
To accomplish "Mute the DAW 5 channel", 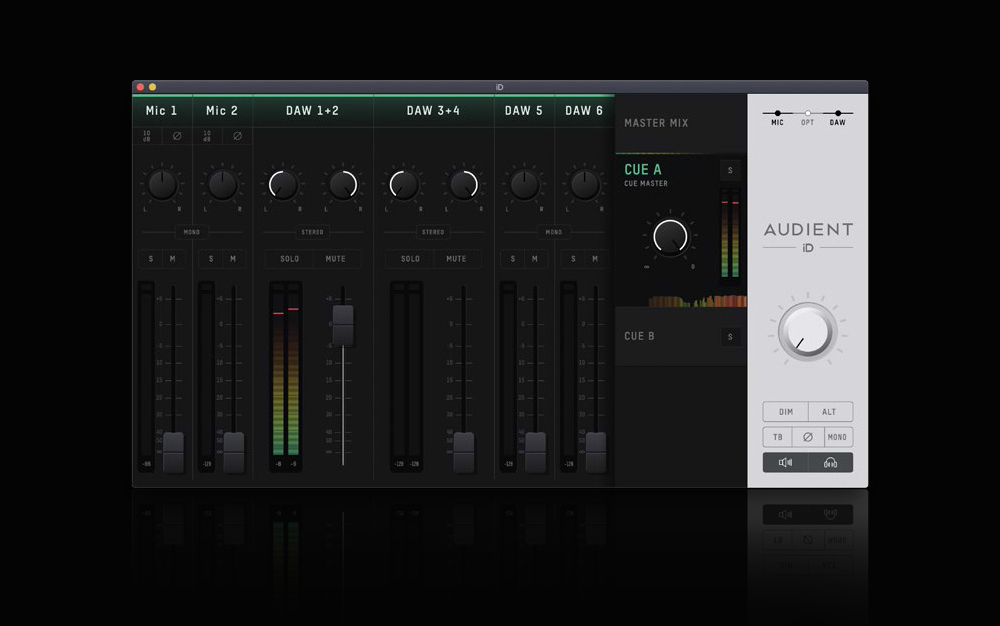I will (535, 259).
